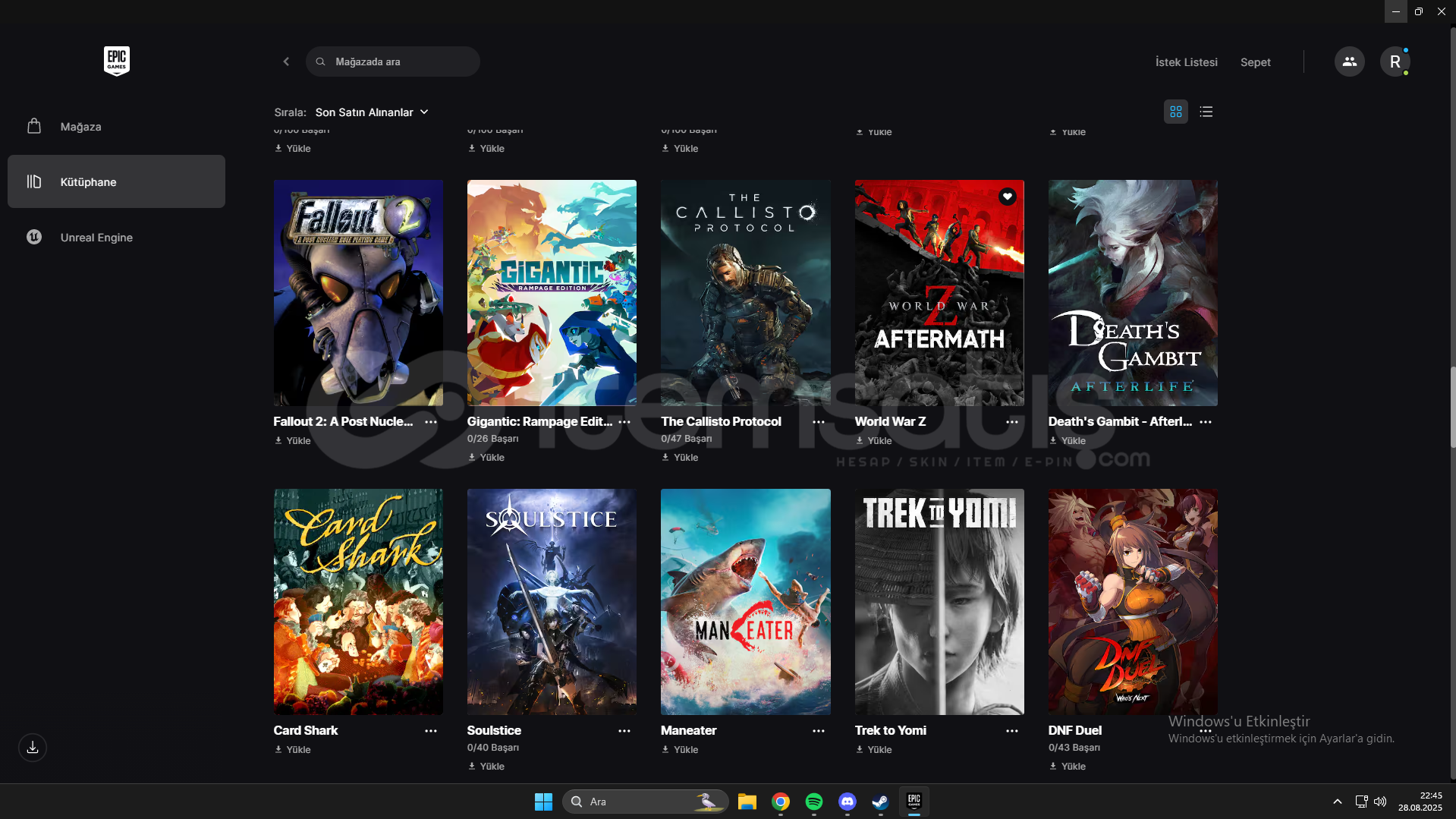Open Death's Gambit Afterlife cover art
Screen dimensions: 1456x819
click(1133, 293)
